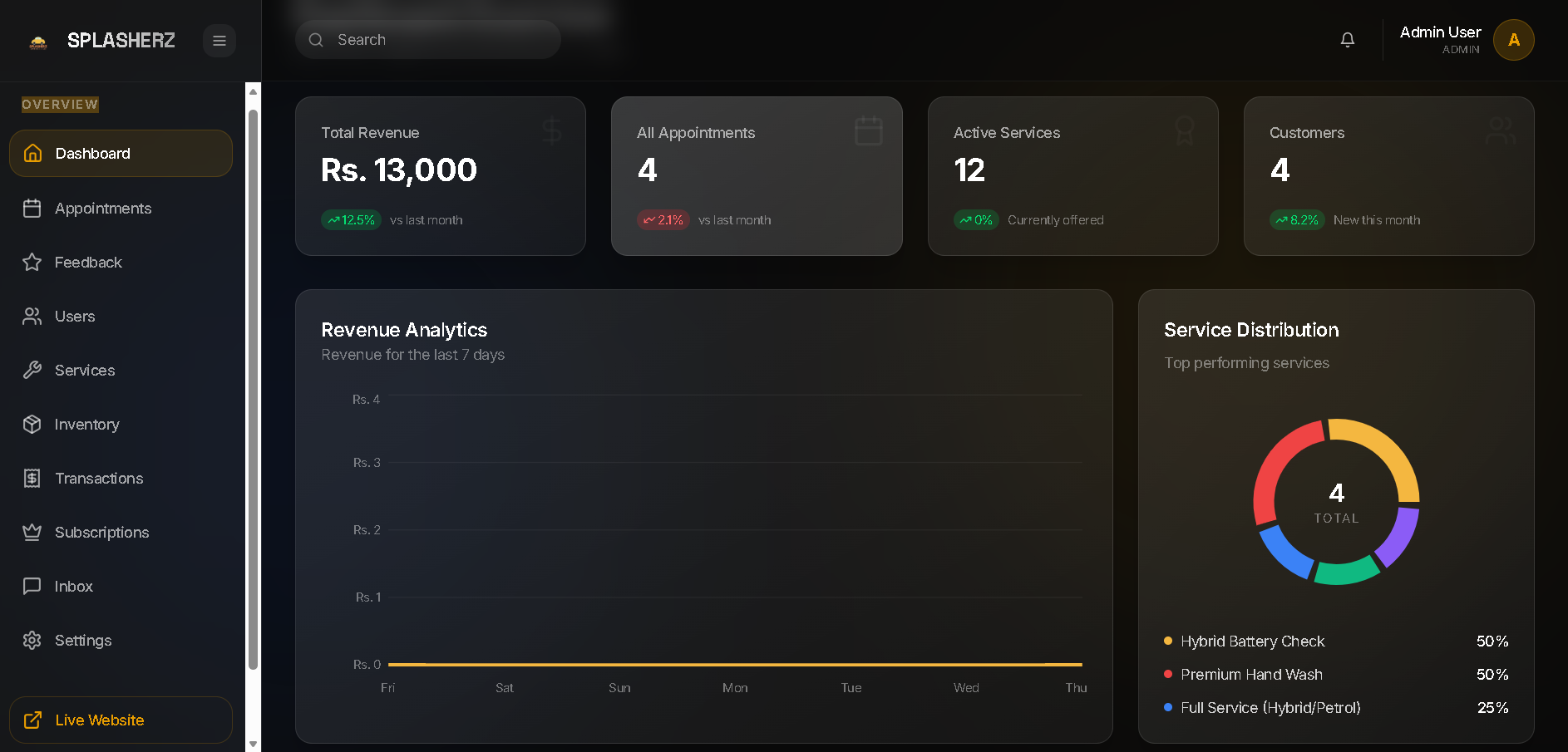Click the Settings gear icon

32,641
